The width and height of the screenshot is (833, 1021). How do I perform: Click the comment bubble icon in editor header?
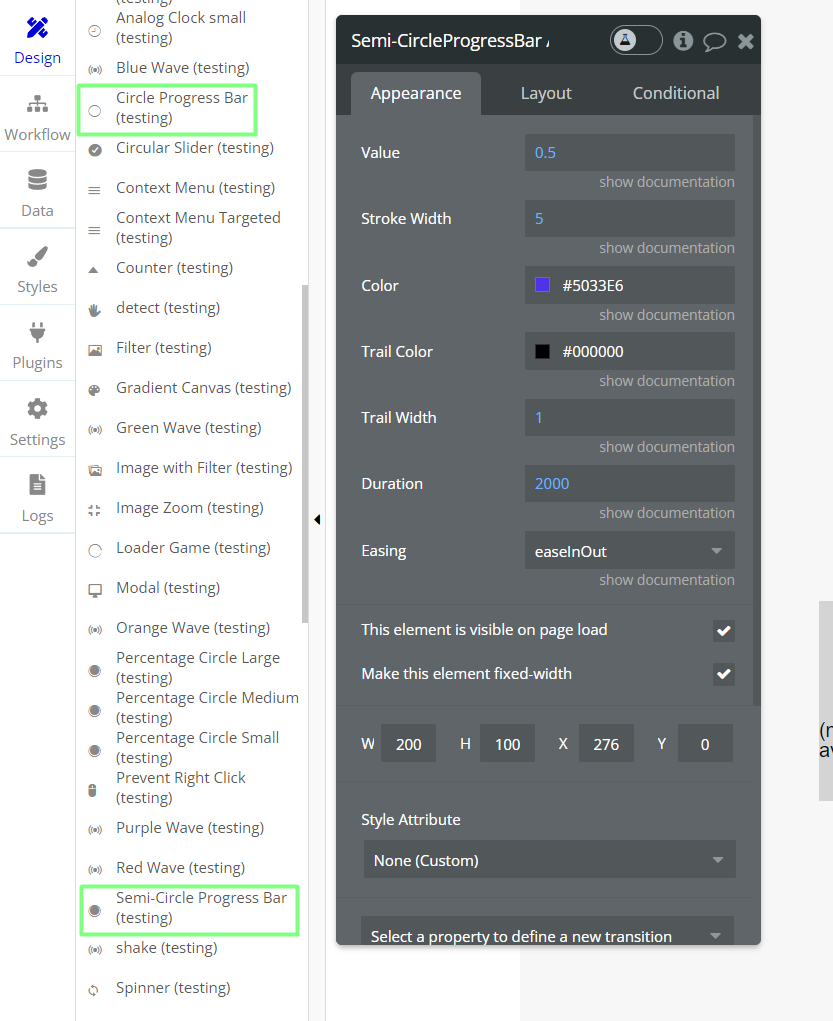[x=714, y=42]
